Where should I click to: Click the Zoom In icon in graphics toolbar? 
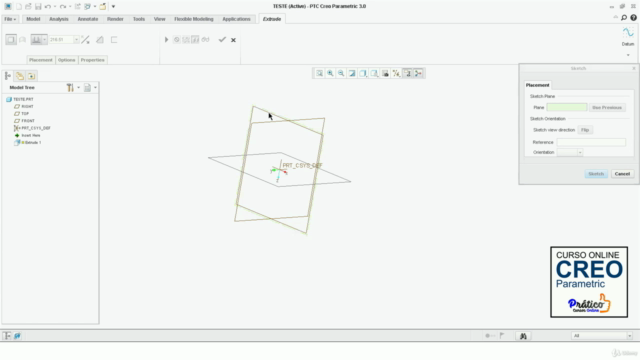(330, 73)
